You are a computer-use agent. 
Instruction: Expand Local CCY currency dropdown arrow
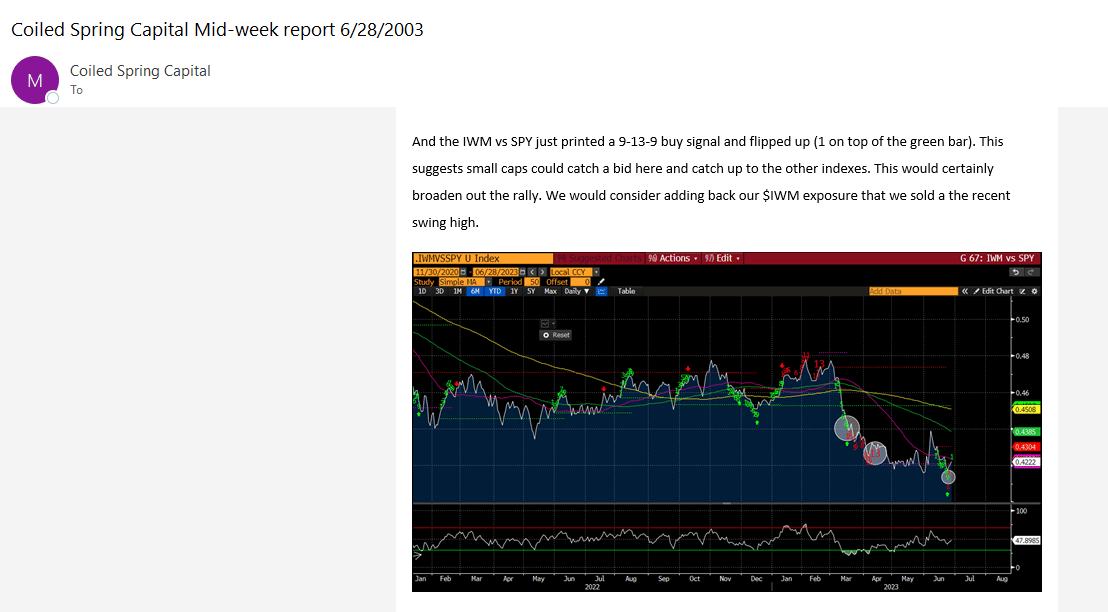596,272
